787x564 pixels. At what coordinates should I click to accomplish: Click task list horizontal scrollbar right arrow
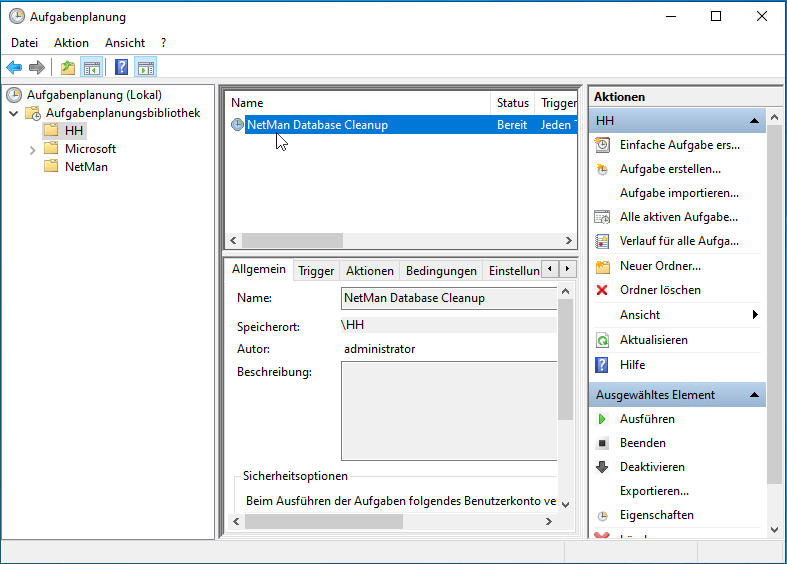pos(569,241)
